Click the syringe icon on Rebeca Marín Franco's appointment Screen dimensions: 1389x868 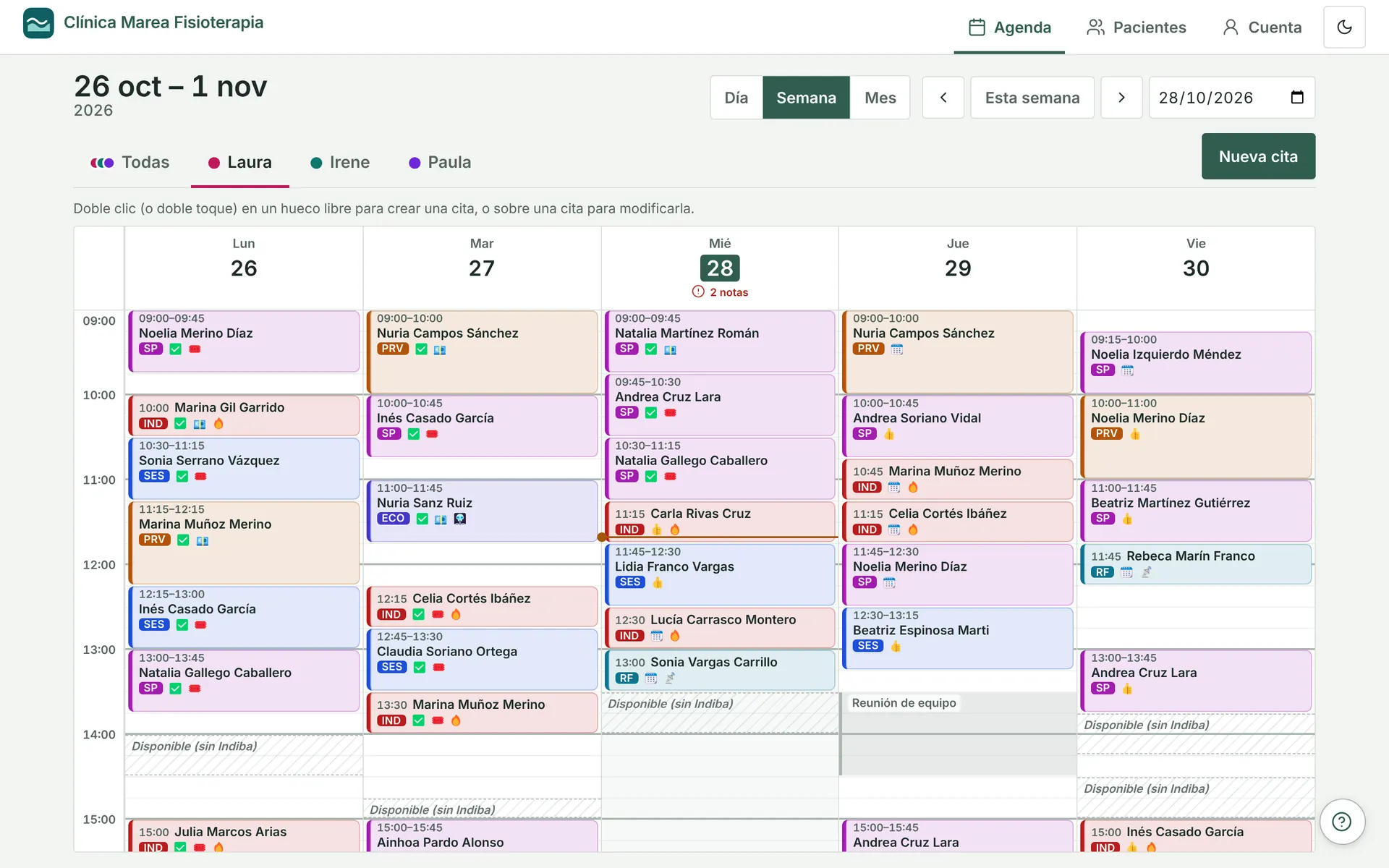1146,572
